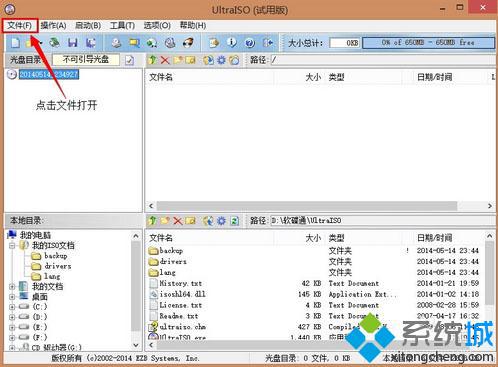This screenshot has width=498, height=367.
Task: Open the 启动(B) menu
Action: pyautogui.click(x=88, y=25)
